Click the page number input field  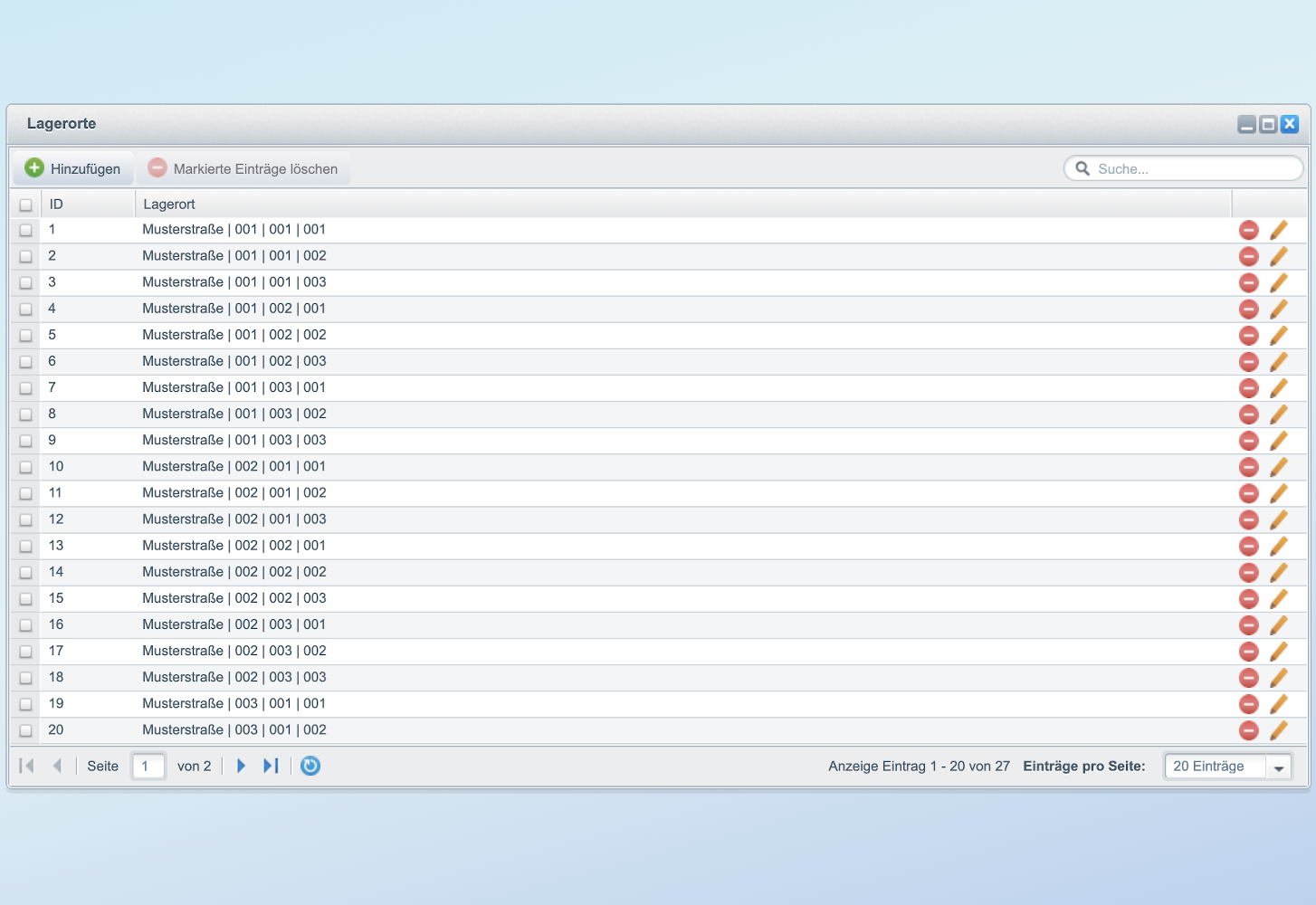point(148,766)
